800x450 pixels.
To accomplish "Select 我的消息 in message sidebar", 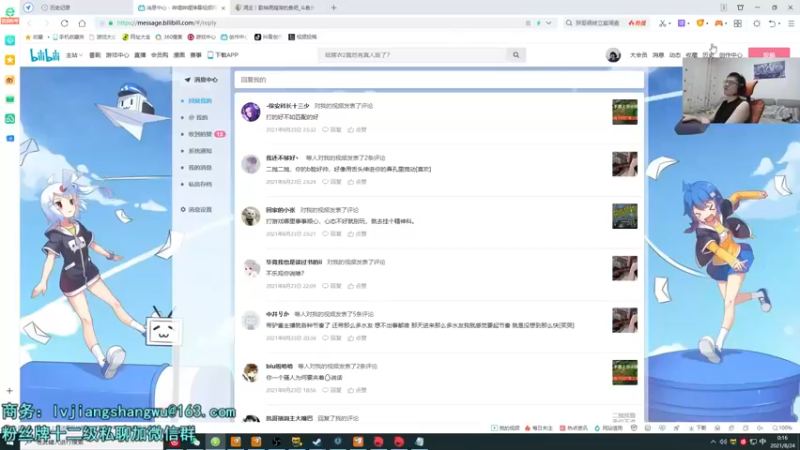I will point(199,167).
